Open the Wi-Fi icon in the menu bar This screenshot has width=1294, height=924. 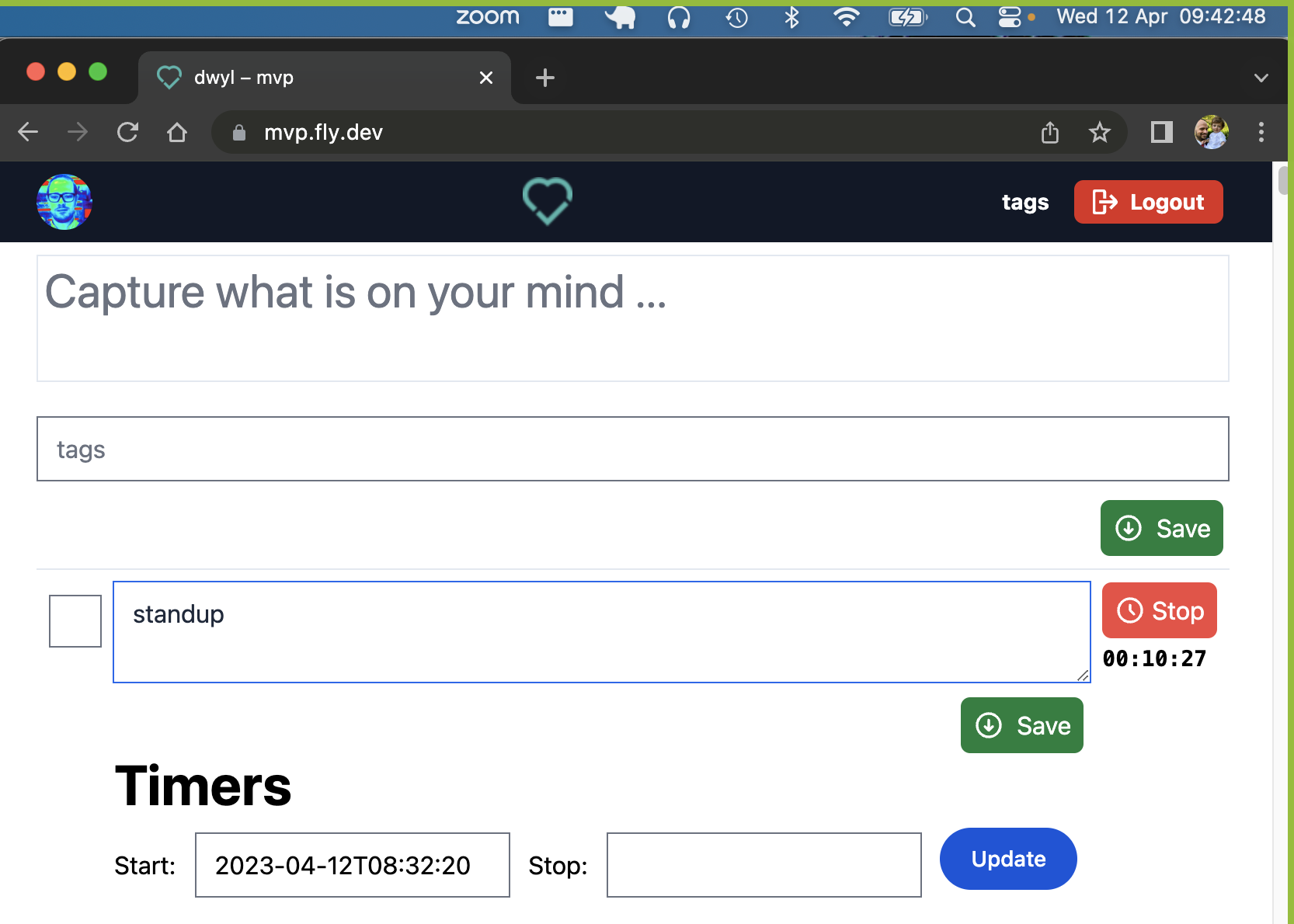(x=847, y=16)
